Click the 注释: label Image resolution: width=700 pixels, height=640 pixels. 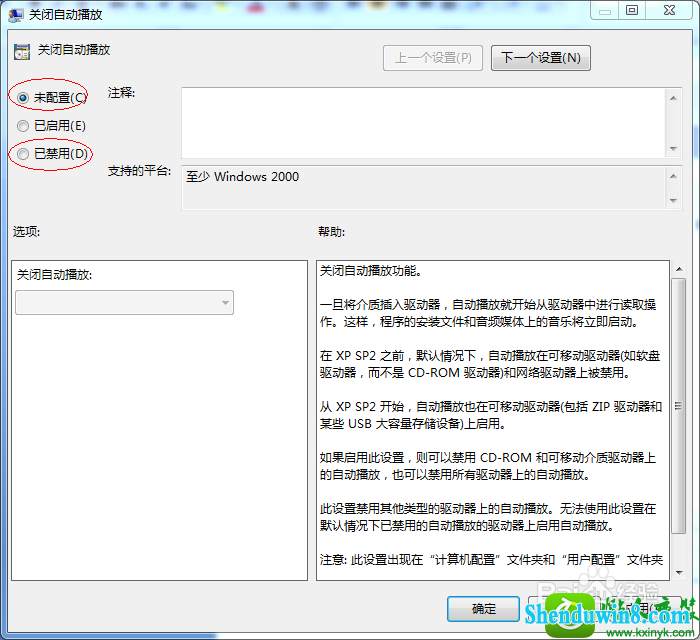pyautogui.click(x=121, y=93)
